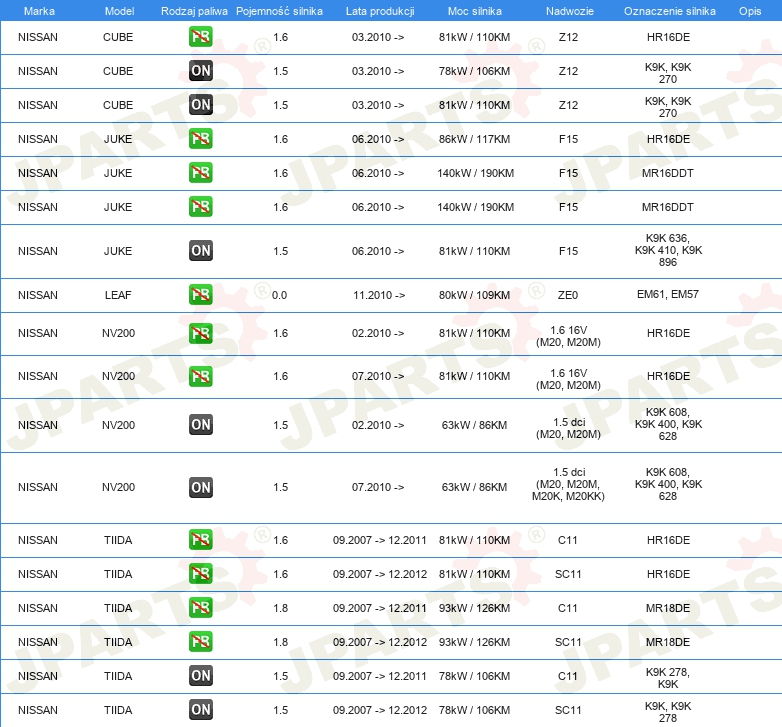The height and width of the screenshot is (727, 782).
Task: Select C11 body code in TIIDA 1.5 row
Action: click(x=568, y=676)
